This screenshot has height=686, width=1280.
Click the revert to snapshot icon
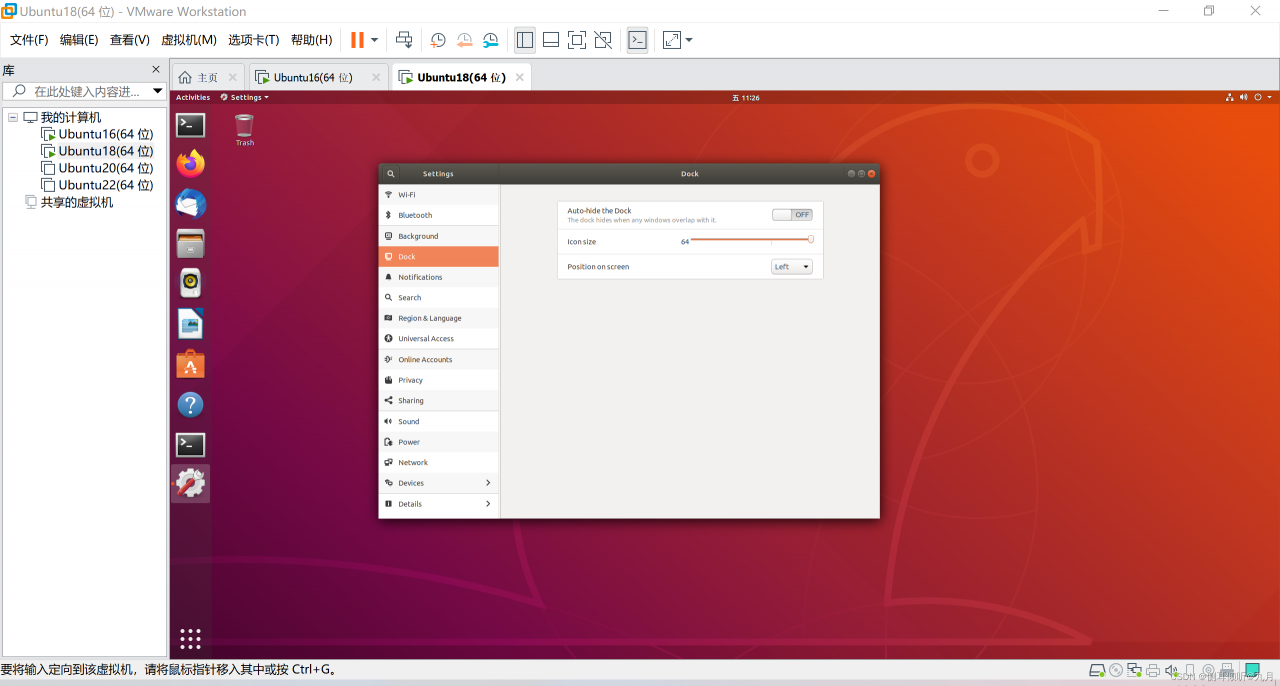click(464, 40)
